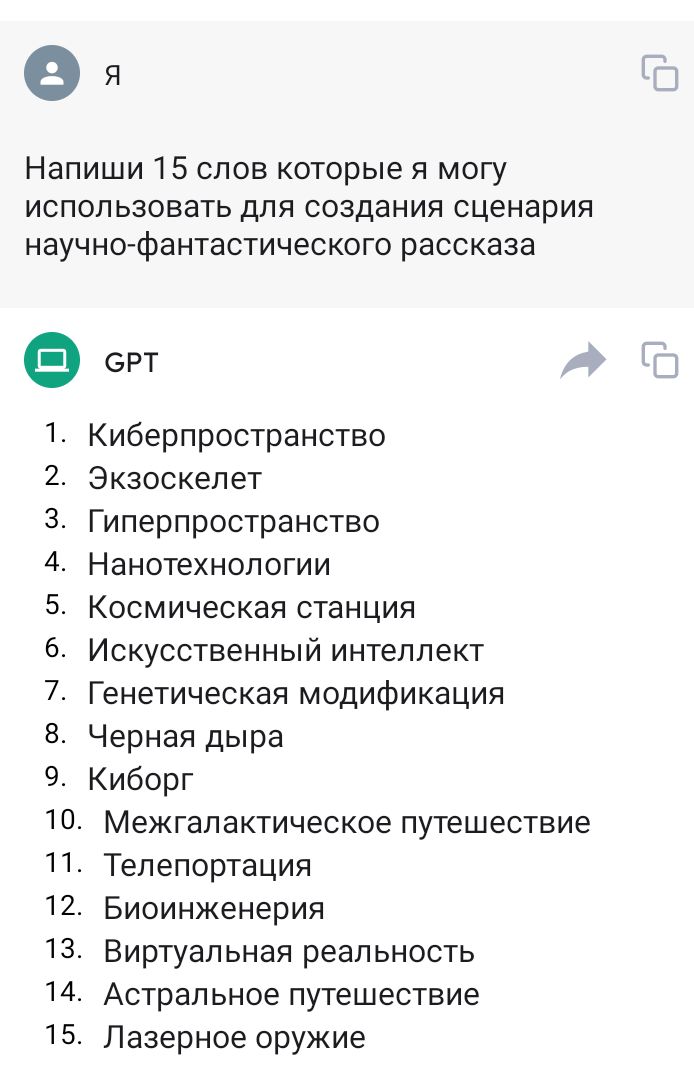Click the "GPT" sender name
Image resolution: width=694 pixels, height=1070 pixels.
point(131,361)
